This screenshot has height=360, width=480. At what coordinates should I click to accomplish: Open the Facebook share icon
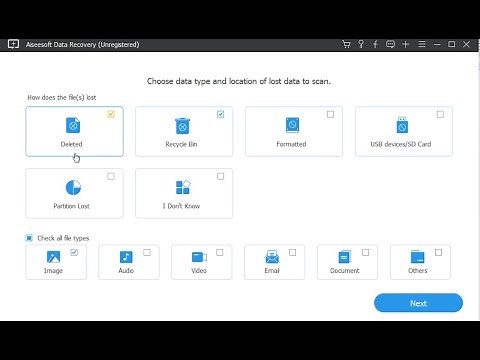[x=375, y=44]
